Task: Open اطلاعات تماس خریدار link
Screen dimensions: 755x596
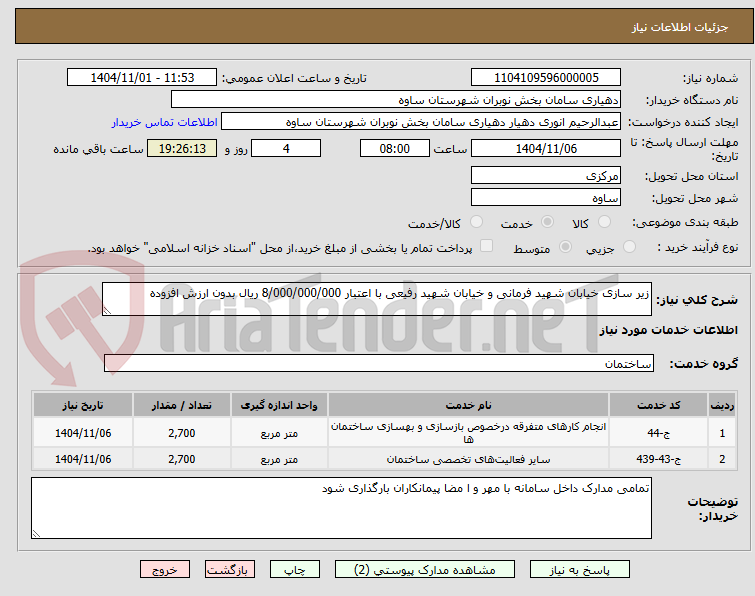Action: coord(165,122)
